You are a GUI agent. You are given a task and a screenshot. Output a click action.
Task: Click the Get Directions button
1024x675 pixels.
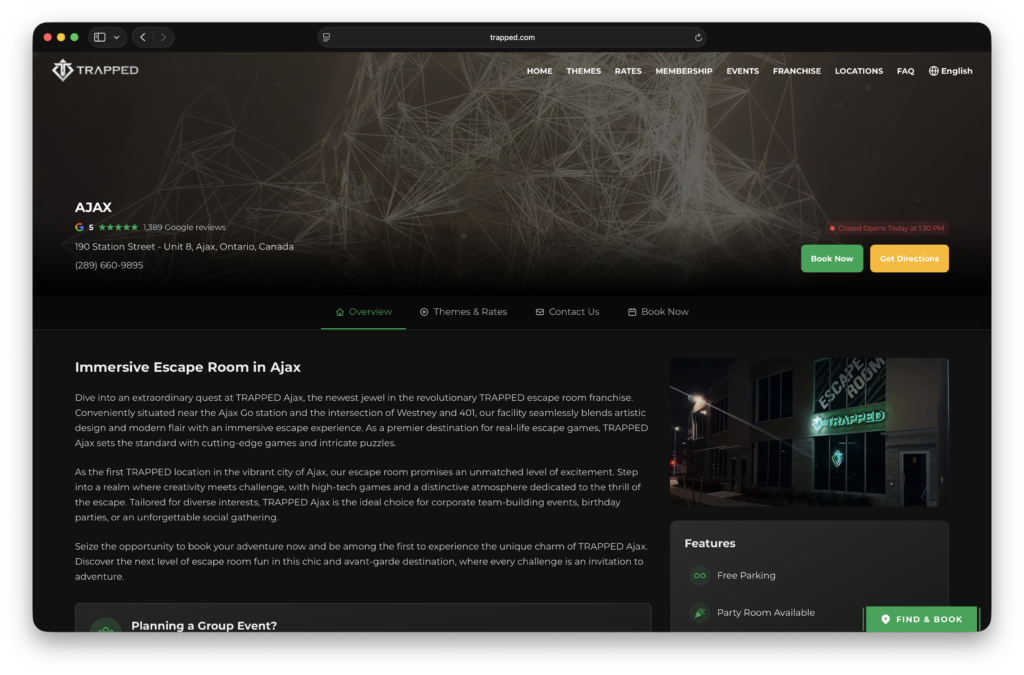(909, 259)
